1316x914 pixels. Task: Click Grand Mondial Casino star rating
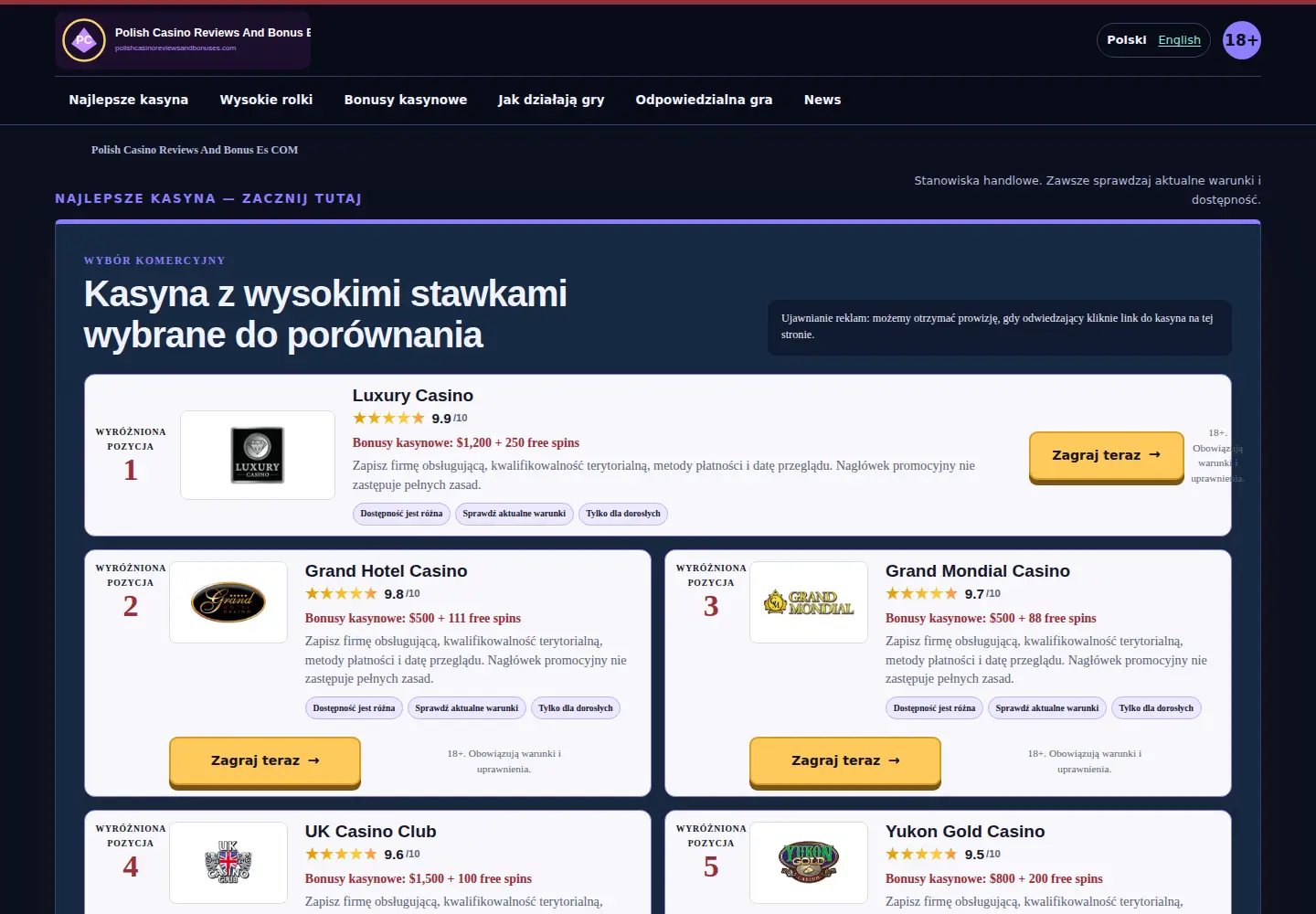(921, 594)
